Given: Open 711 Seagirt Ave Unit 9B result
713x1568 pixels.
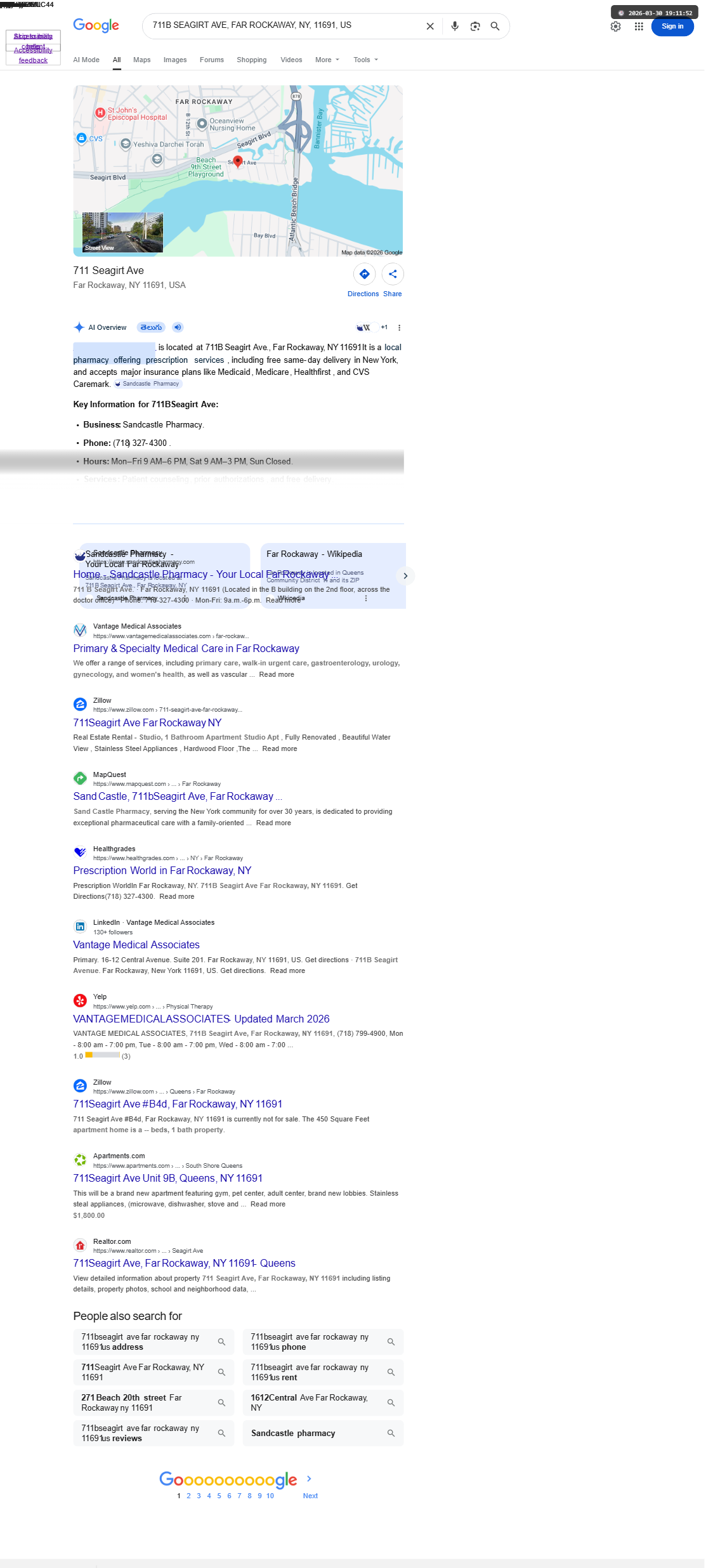Looking at the screenshot, I should (x=167, y=1178).
